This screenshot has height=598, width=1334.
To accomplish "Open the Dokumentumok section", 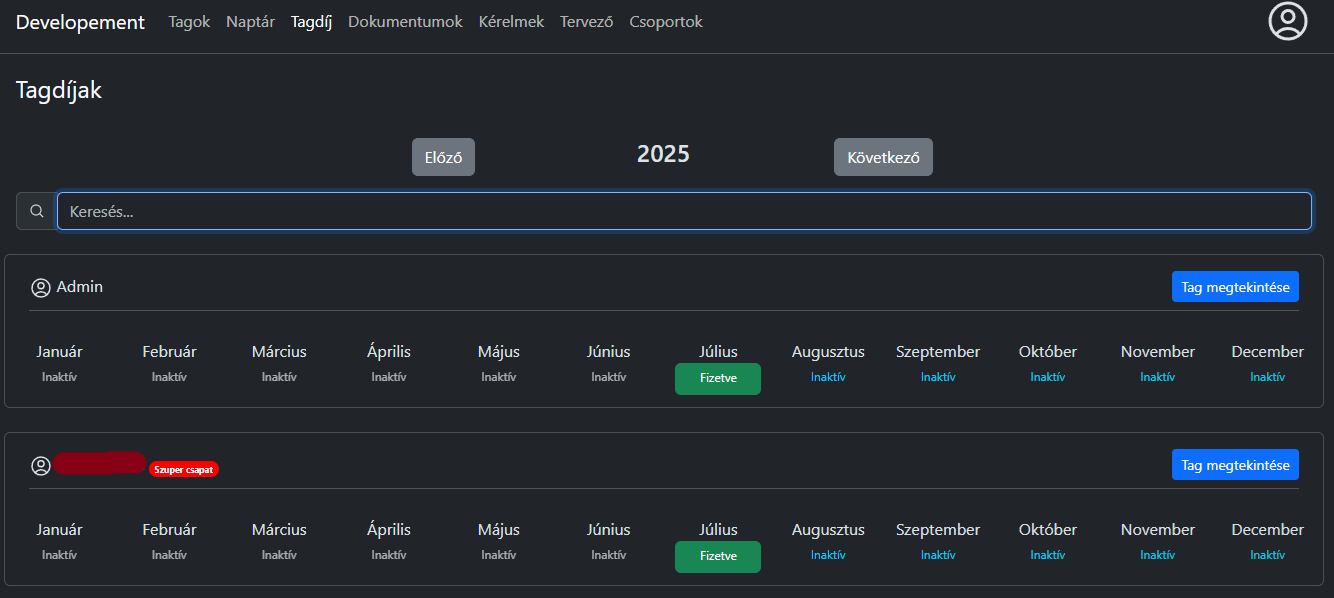I will [405, 22].
